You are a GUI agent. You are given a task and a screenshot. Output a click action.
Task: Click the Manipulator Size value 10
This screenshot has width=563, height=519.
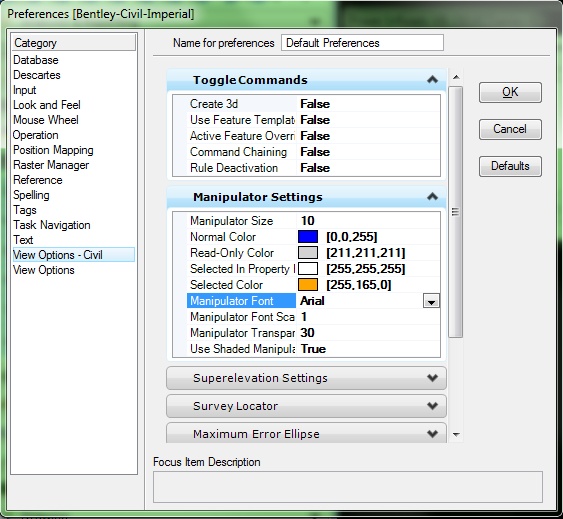click(307, 221)
